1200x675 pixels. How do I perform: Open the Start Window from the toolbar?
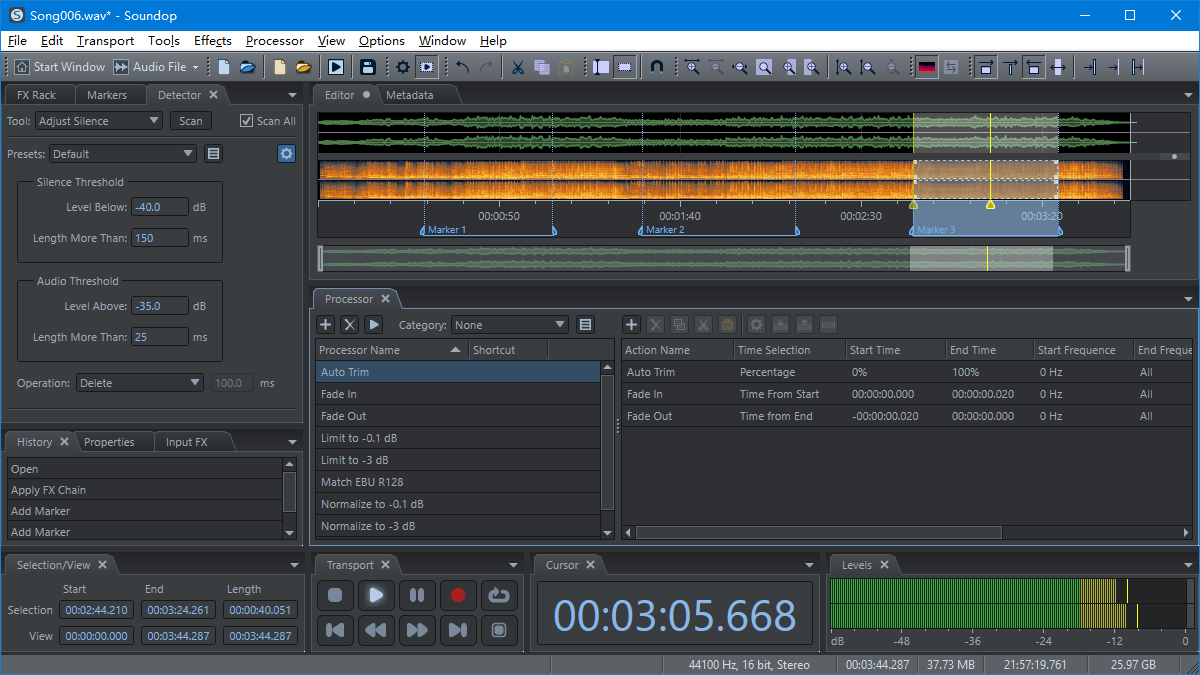coord(60,67)
